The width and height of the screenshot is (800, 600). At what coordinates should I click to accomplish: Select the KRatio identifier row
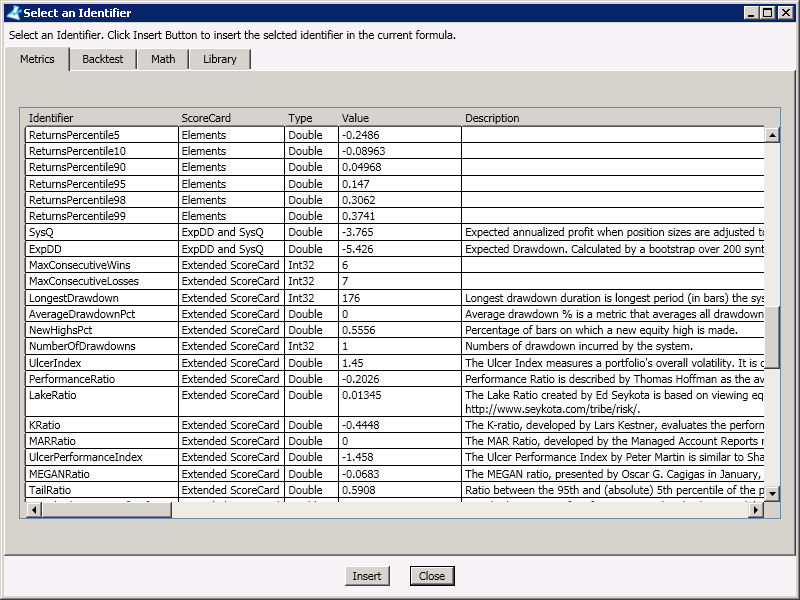47,425
